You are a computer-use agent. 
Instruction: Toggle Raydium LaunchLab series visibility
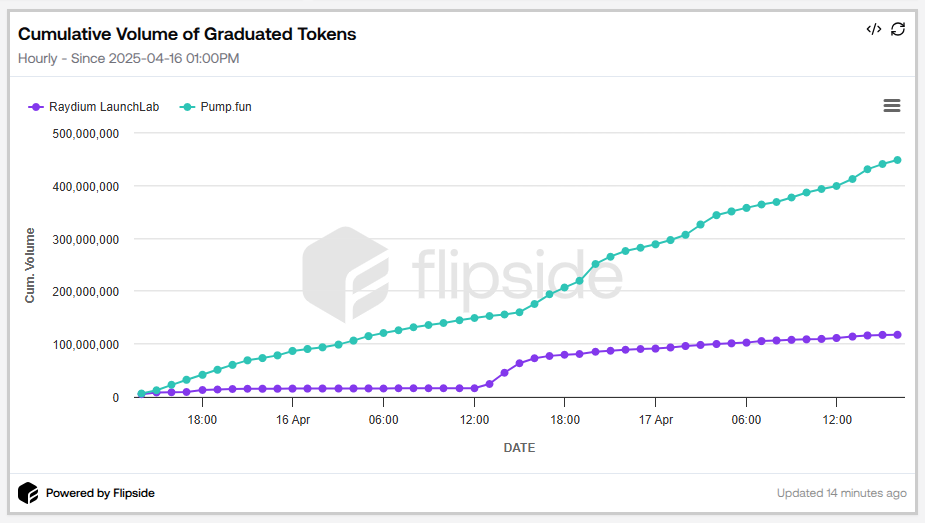point(104,107)
